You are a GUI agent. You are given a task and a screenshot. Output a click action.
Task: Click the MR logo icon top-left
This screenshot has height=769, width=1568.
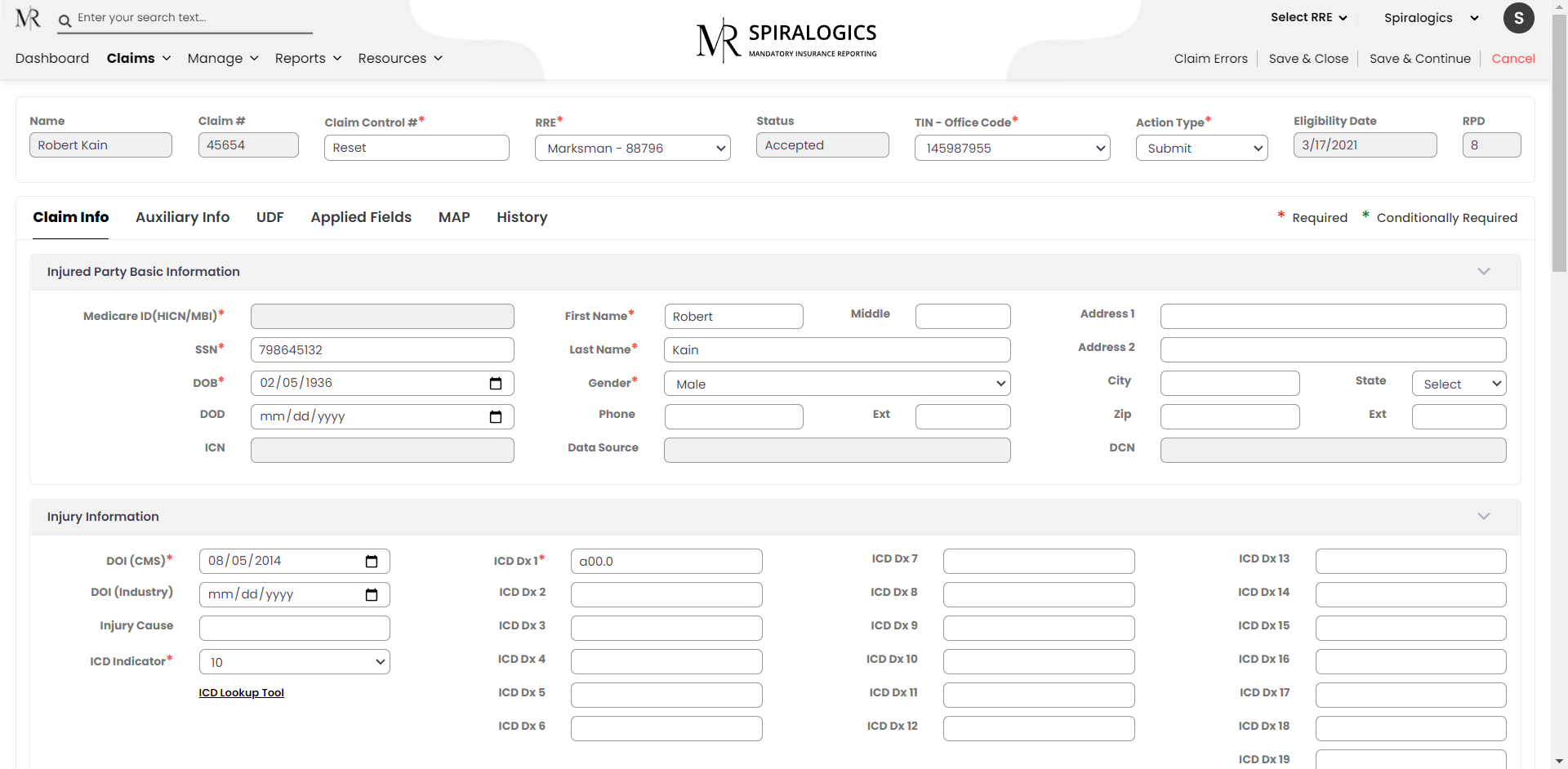28,18
